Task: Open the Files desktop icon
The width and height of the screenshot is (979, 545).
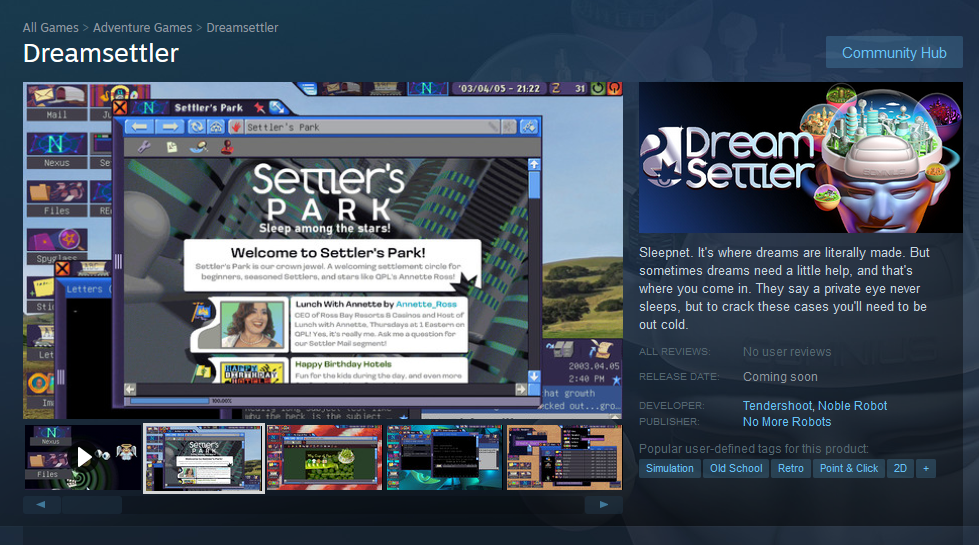Action: [56, 199]
